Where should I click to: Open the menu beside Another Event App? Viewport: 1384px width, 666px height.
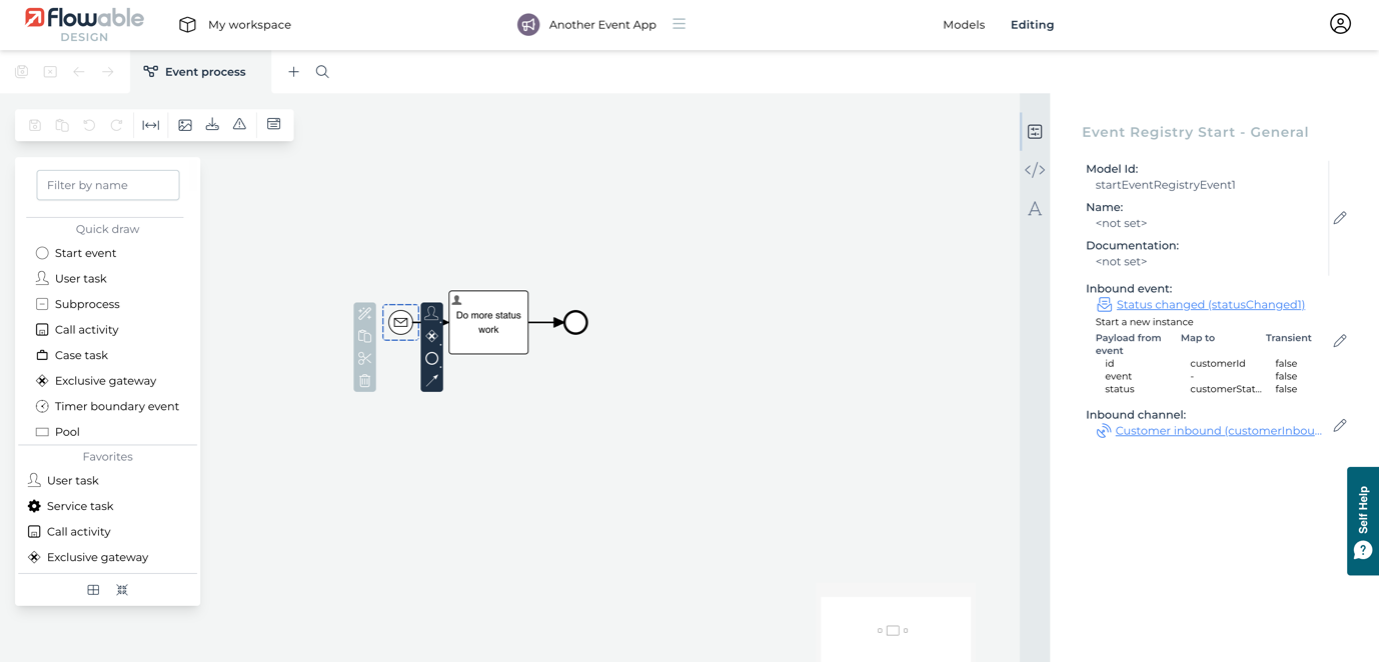point(679,24)
